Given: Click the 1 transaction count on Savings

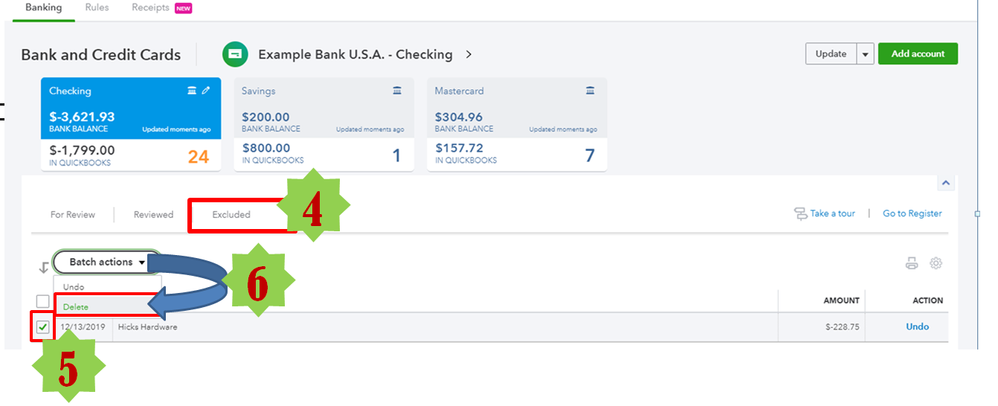Looking at the screenshot, I should click(397, 156).
